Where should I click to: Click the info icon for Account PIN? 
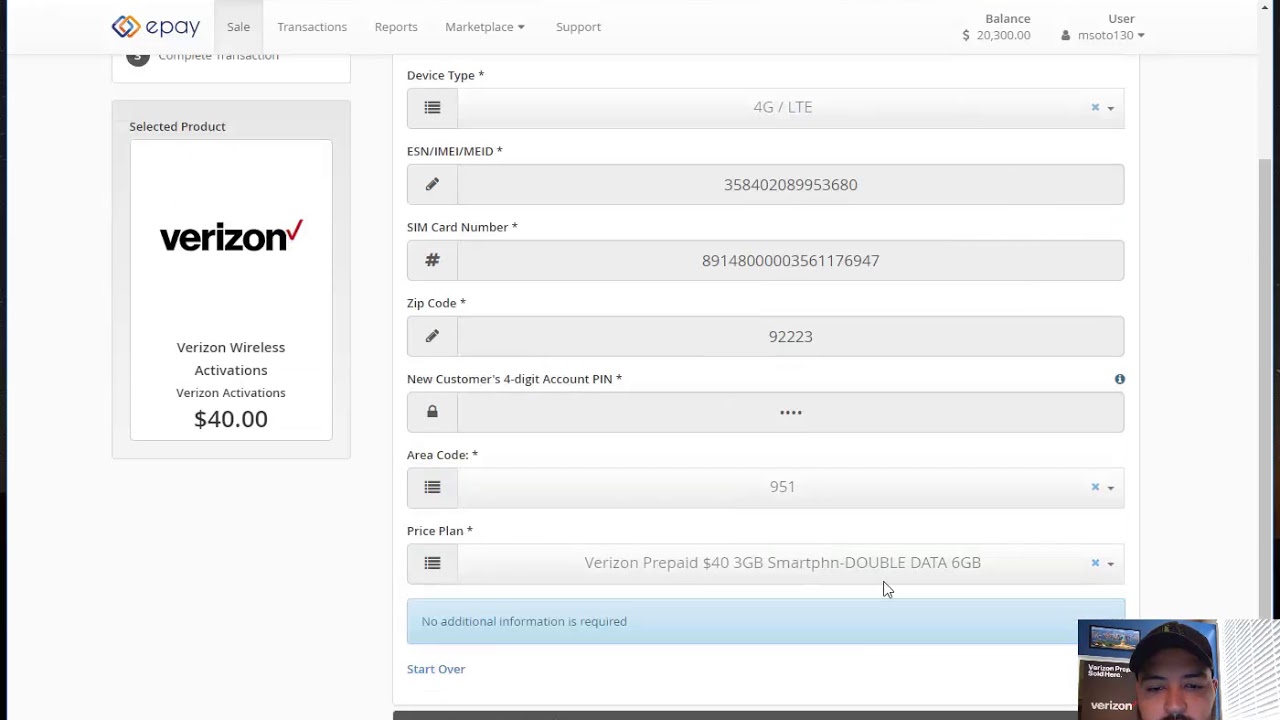click(1120, 379)
